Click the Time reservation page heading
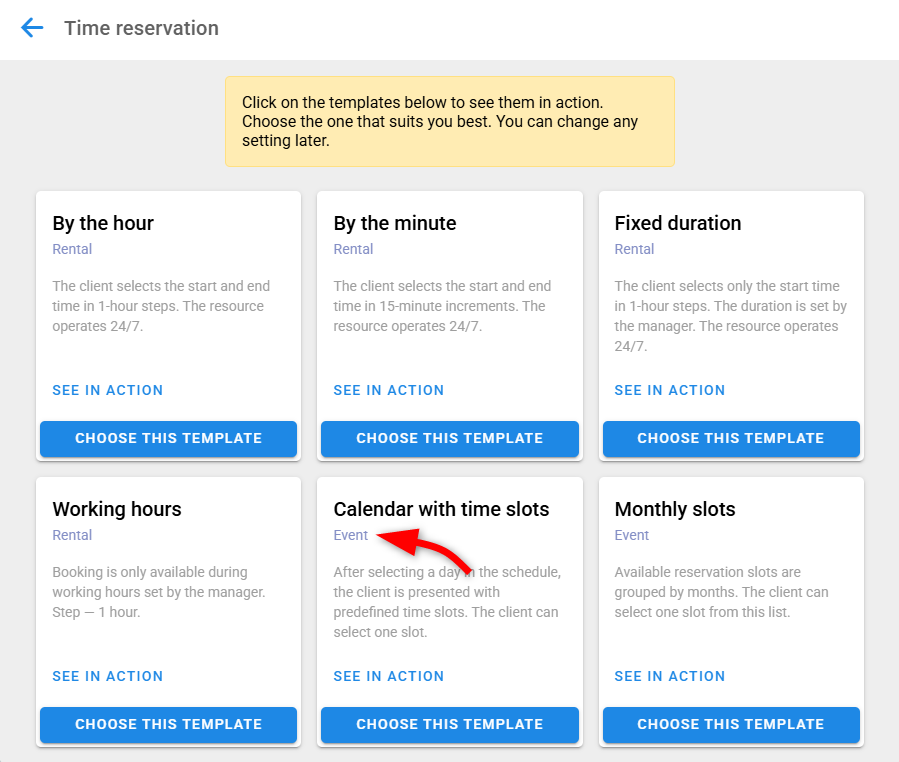 point(141,28)
